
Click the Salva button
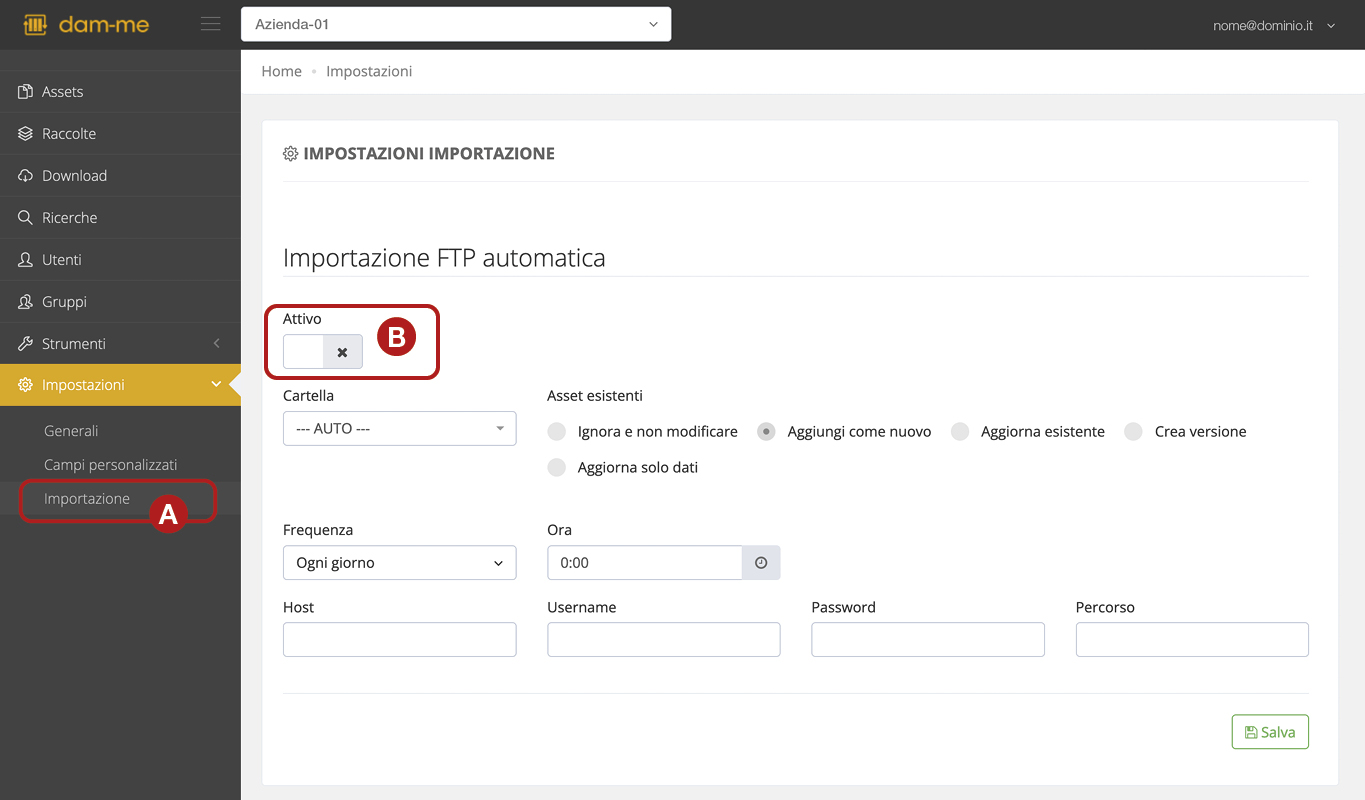1269,732
